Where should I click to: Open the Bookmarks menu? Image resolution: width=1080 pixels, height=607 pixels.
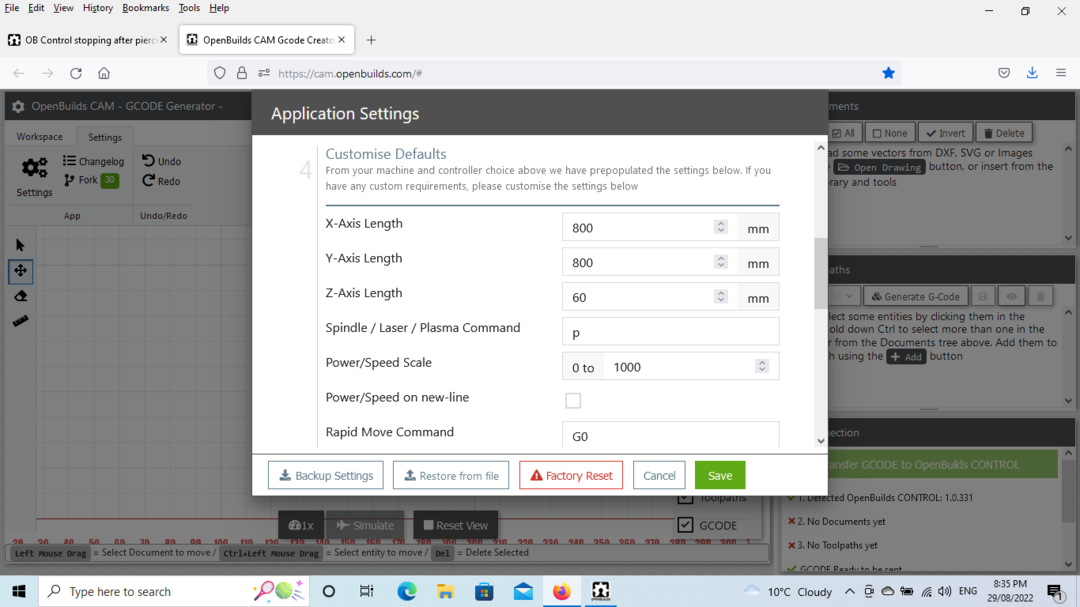tap(145, 8)
